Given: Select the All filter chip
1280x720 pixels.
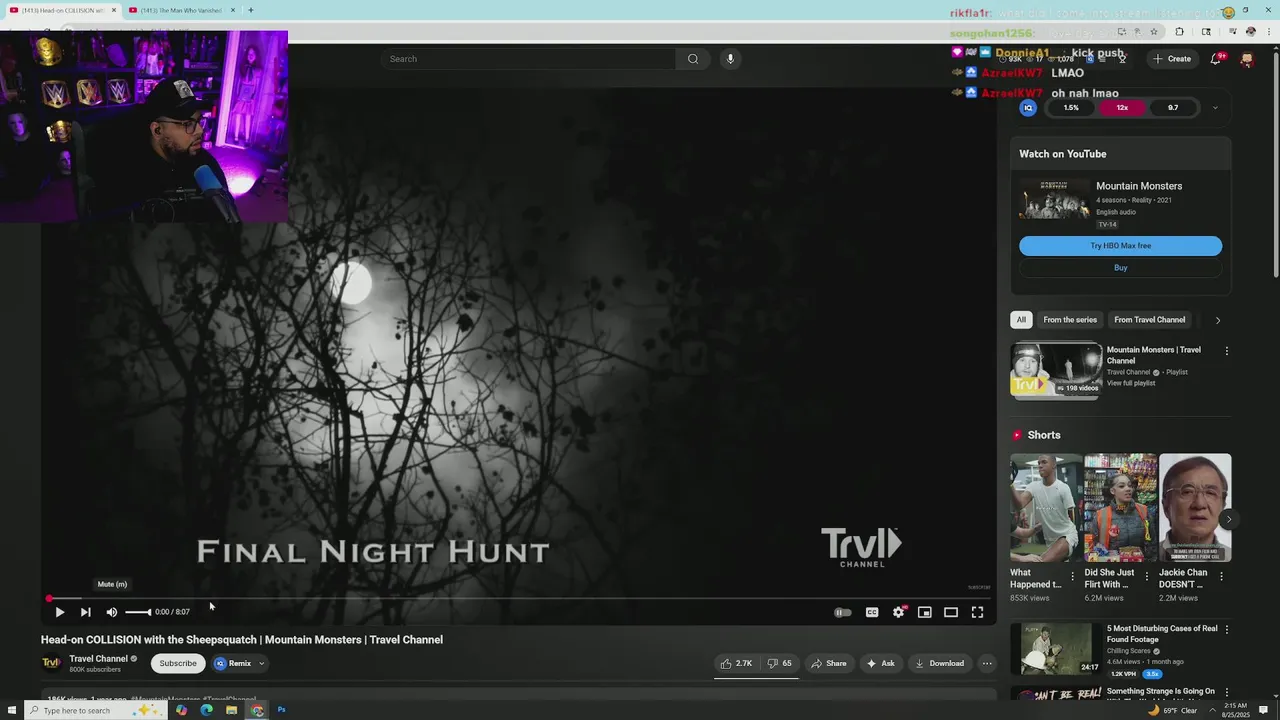Looking at the screenshot, I should click(x=1021, y=320).
